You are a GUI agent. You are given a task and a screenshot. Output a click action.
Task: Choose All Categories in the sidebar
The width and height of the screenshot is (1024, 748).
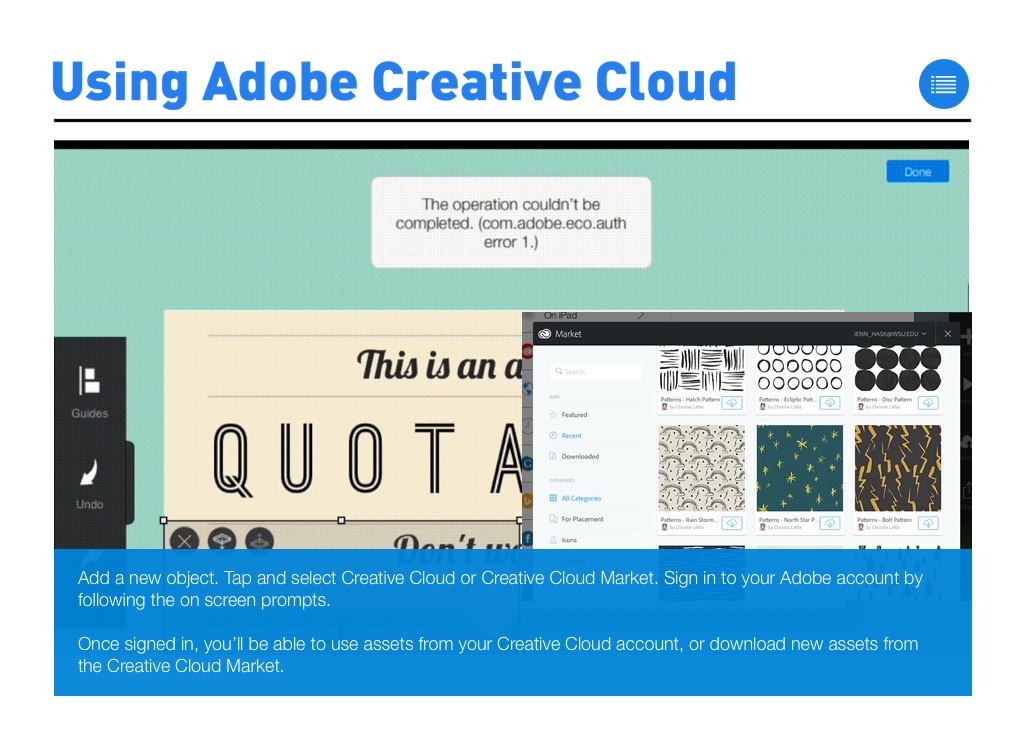pos(581,498)
